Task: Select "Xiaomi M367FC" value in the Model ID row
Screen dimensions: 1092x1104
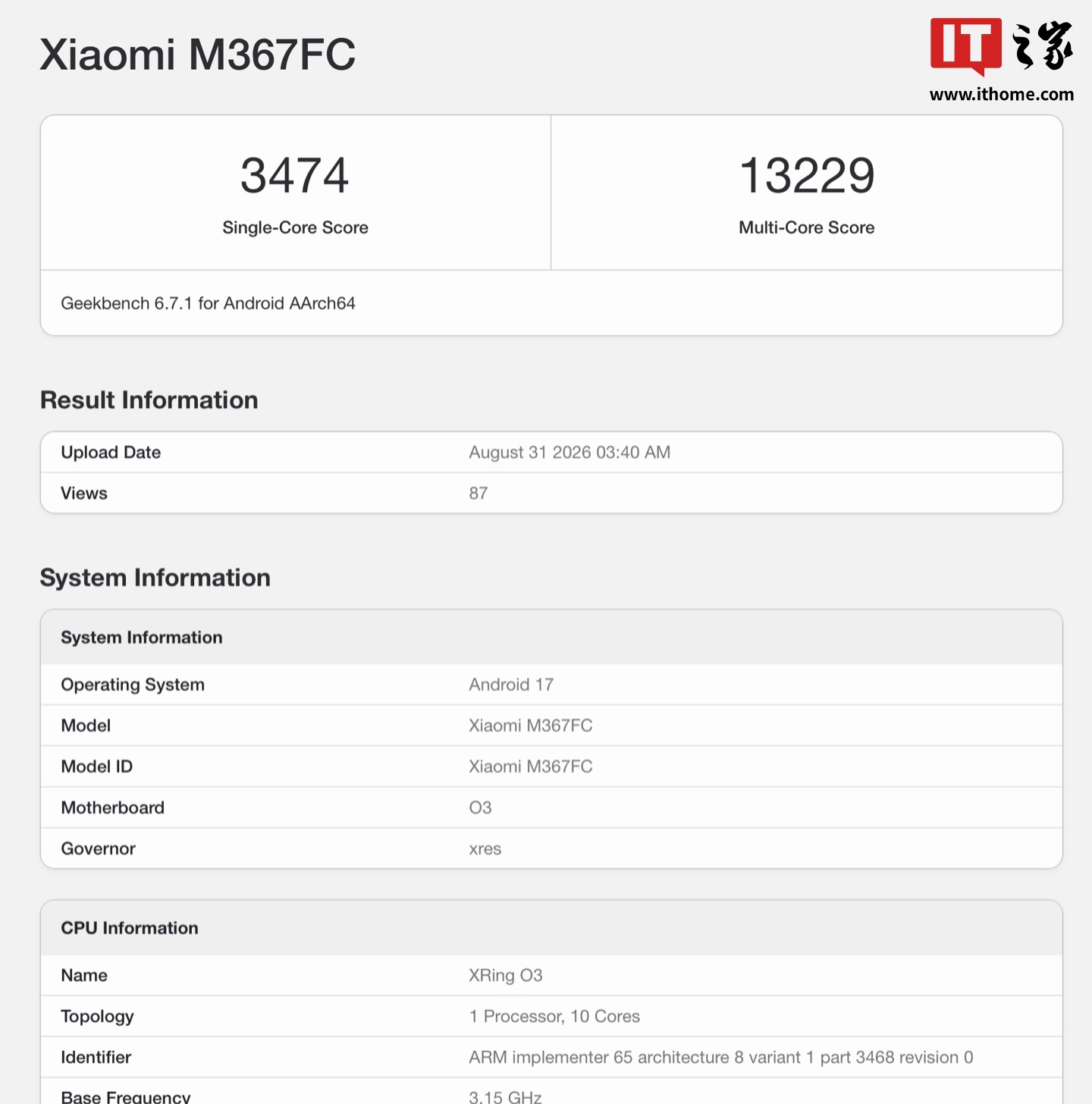Action: pos(531,767)
